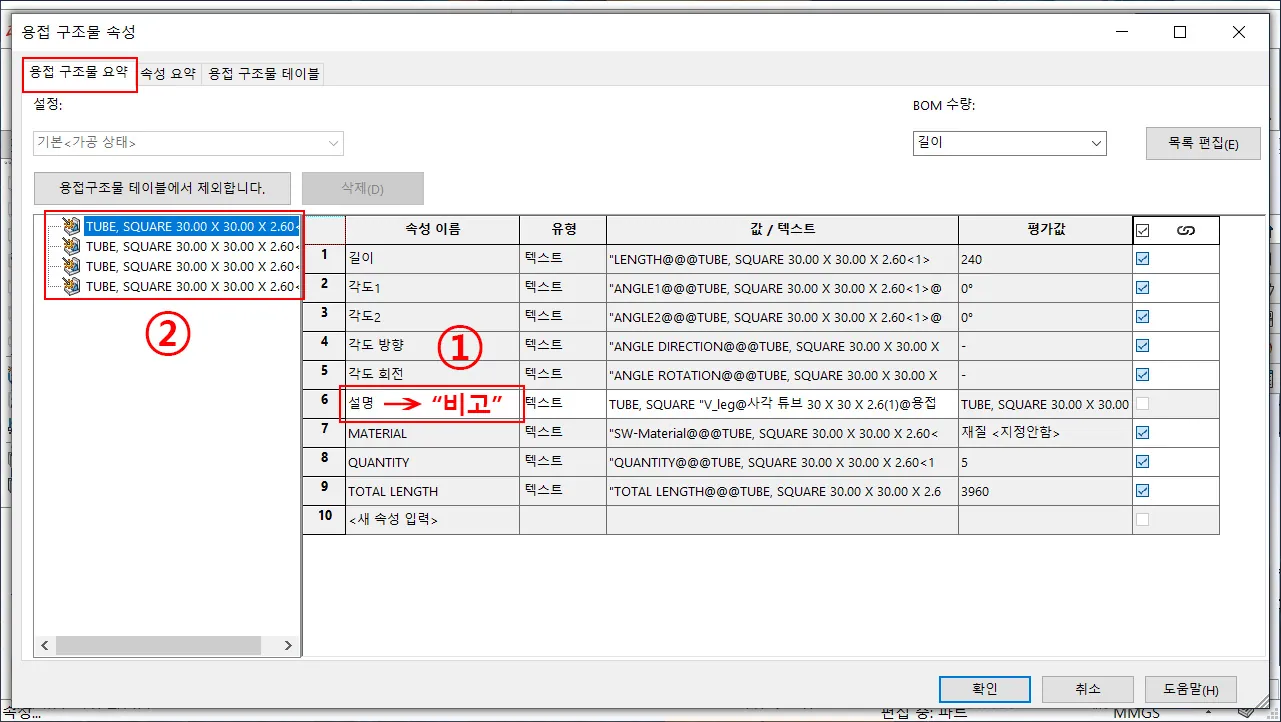Click the 확인 button to confirm

(984, 688)
